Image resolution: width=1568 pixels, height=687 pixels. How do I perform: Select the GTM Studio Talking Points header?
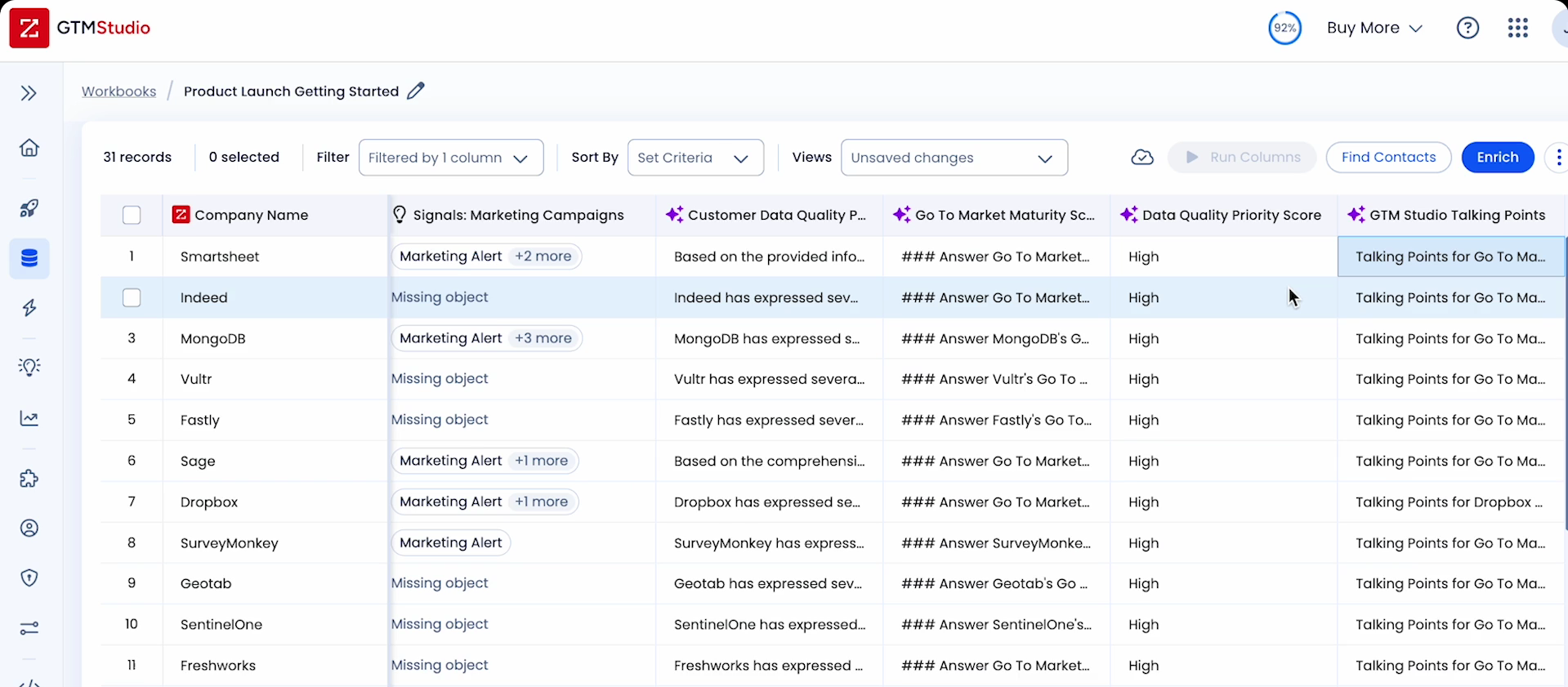1452,215
